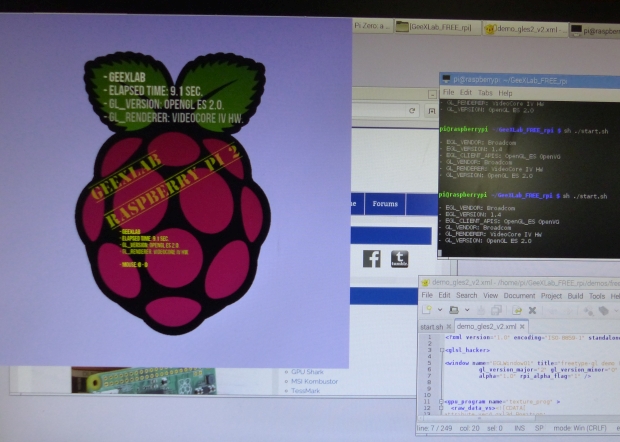This screenshot has height=442, width=620.
Task: Open the New file dropdown arrow in Geany
Action: click(440, 310)
